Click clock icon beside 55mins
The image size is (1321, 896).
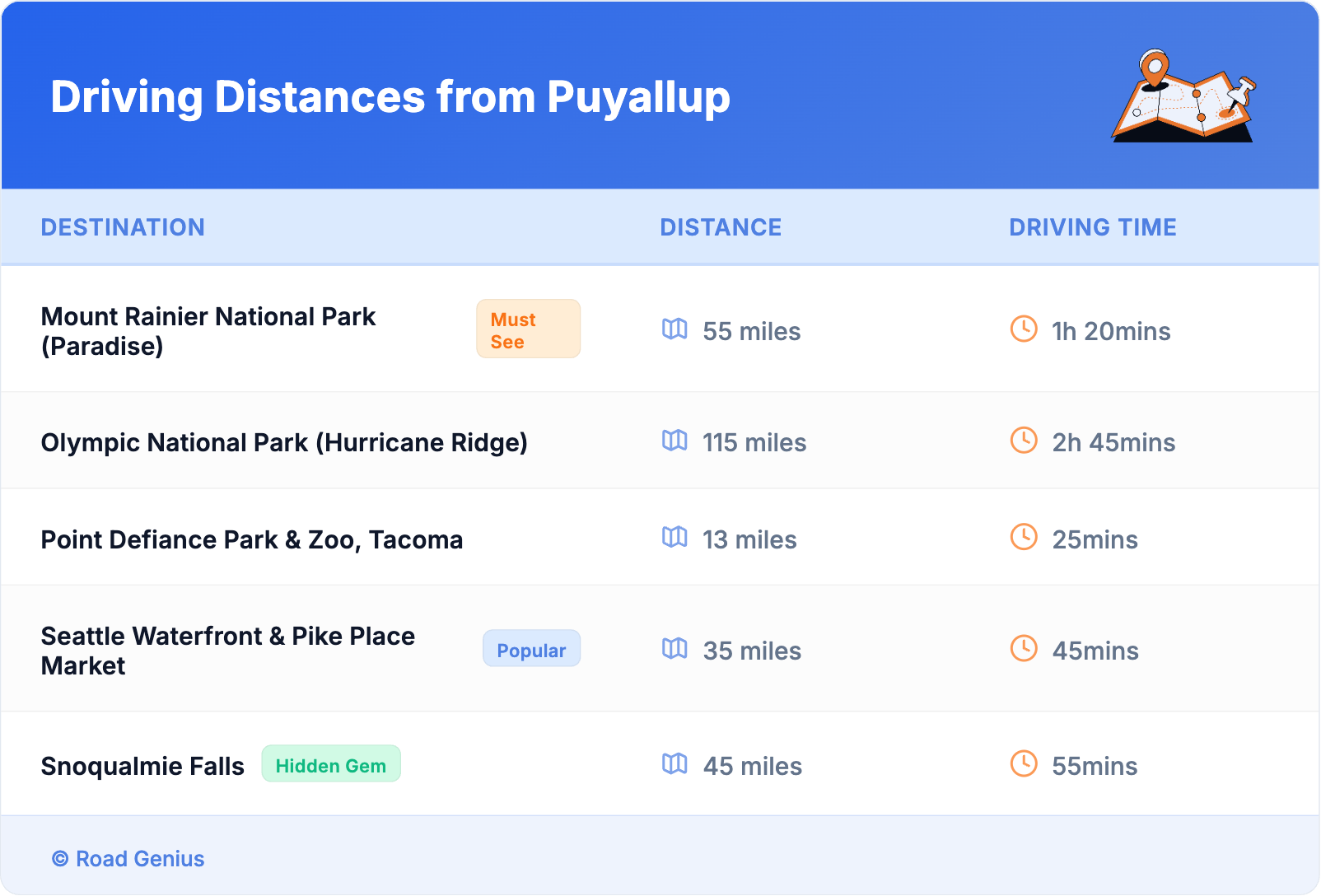tap(1024, 764)
